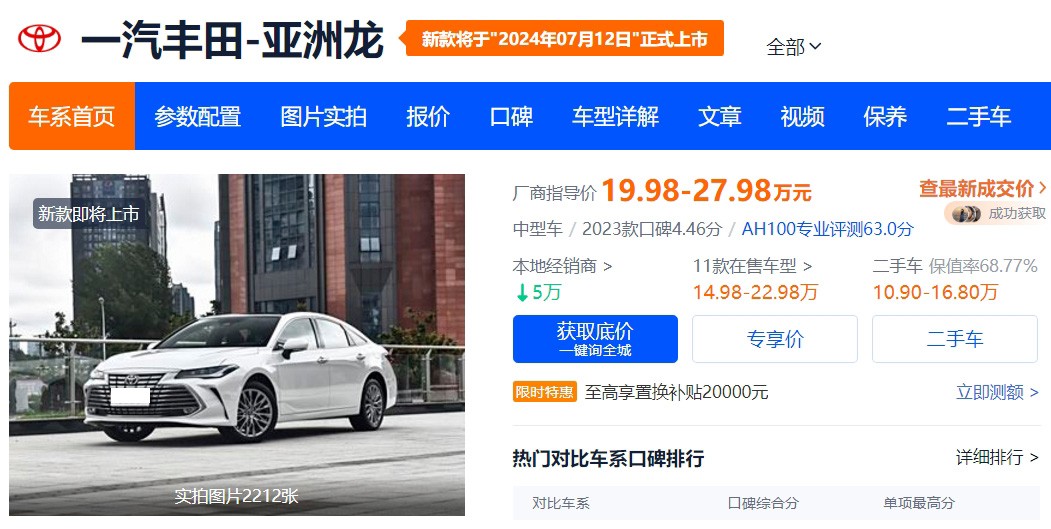This screenshot has height=529, width=1051.
Task: Open the white Avalon car photo
Action: (x=237, y=345)
